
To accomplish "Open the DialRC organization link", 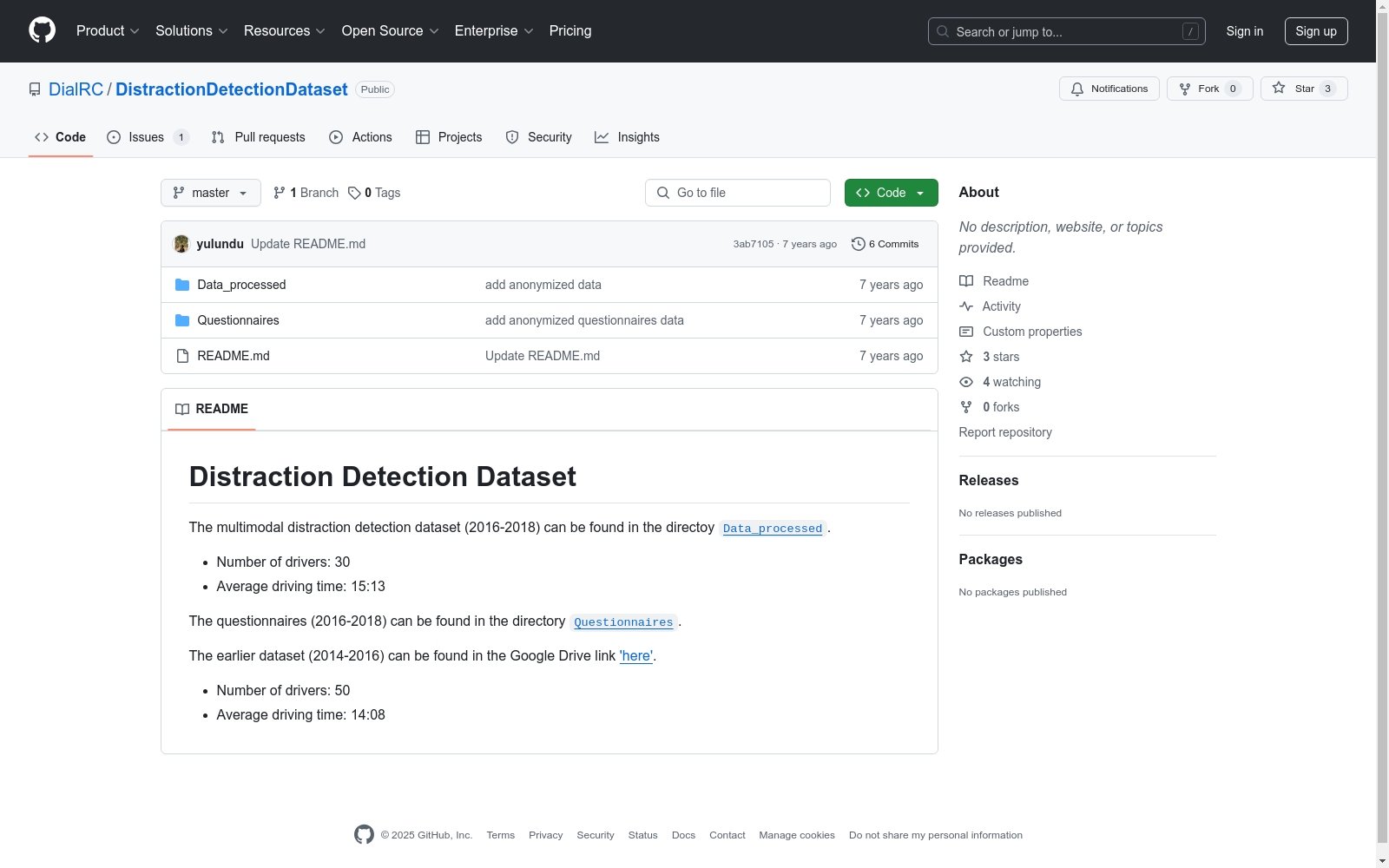I will (x=76, y=89).
